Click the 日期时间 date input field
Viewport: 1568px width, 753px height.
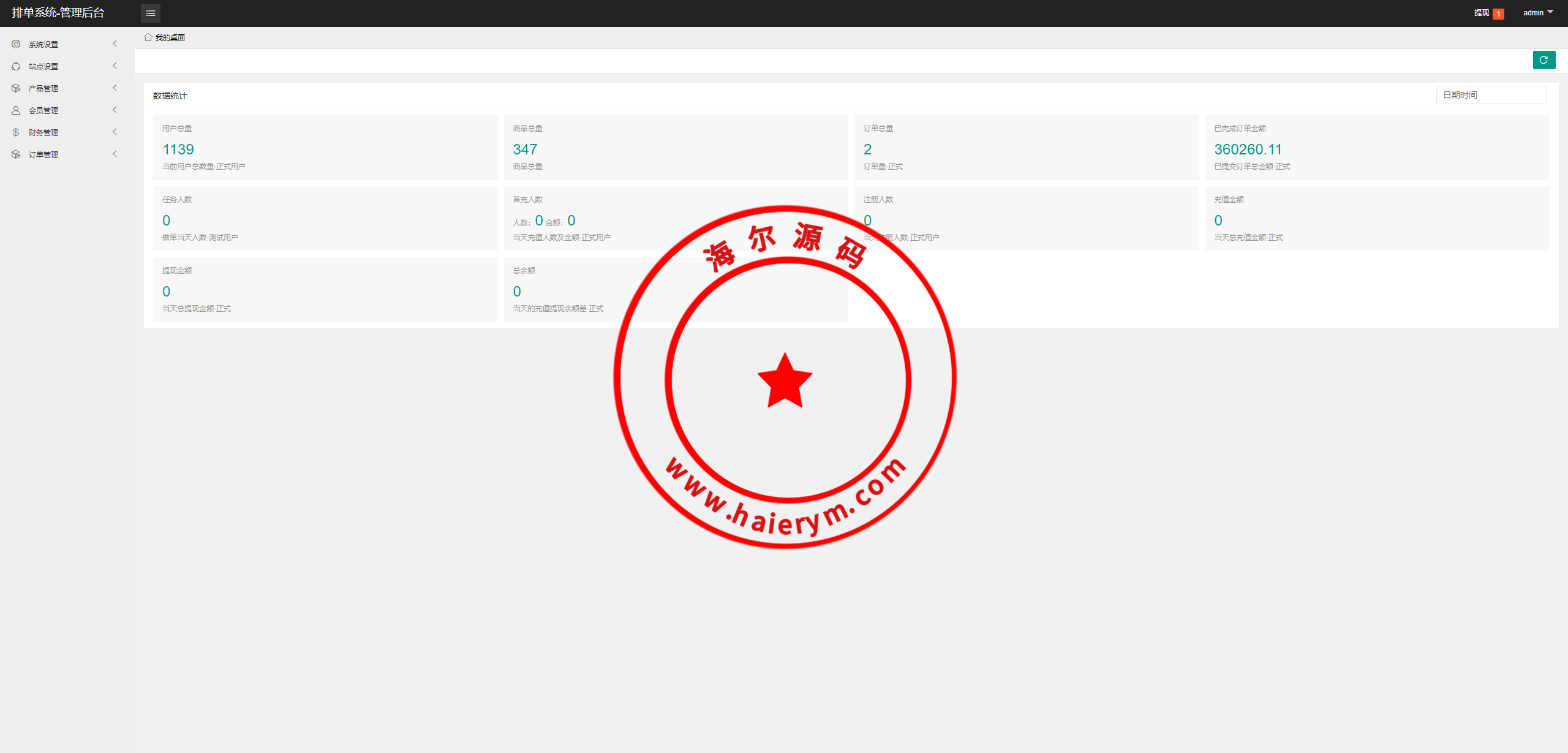[1491, 95]
